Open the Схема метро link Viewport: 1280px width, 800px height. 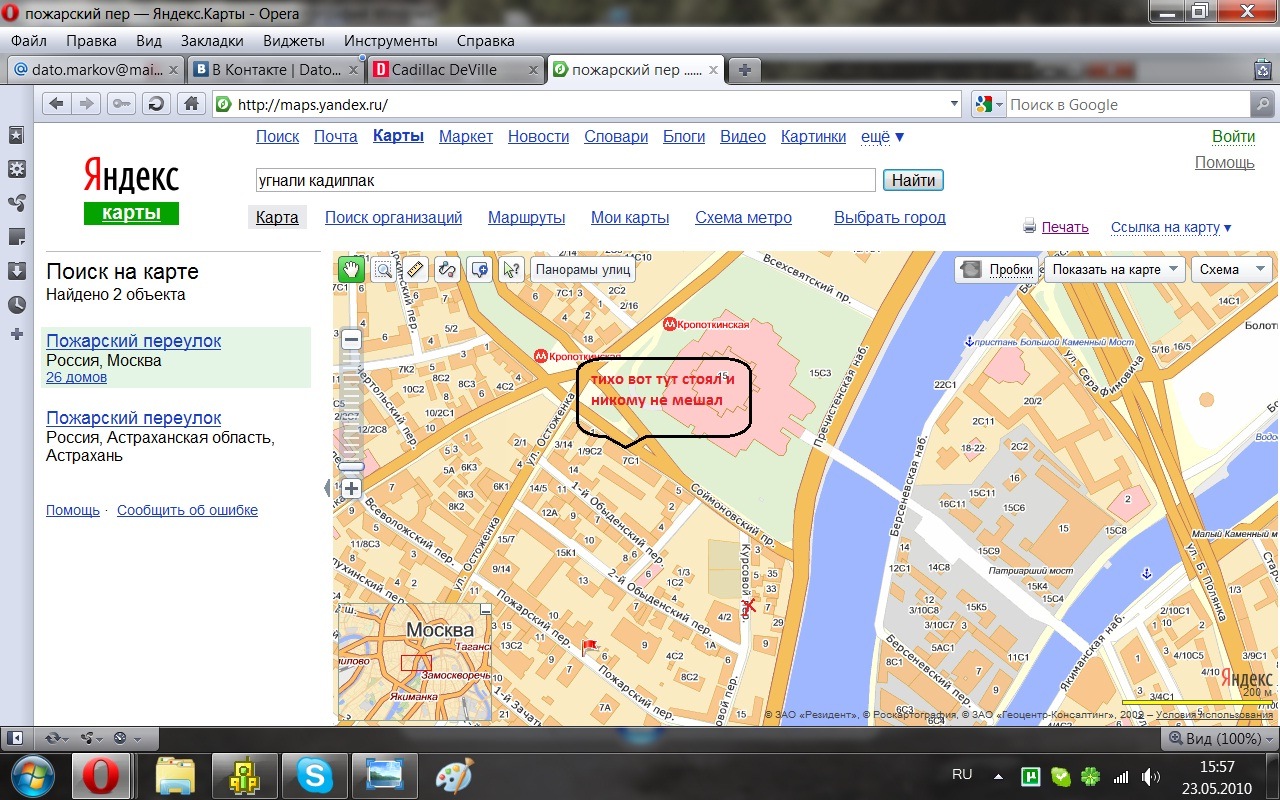coord(743,217)
